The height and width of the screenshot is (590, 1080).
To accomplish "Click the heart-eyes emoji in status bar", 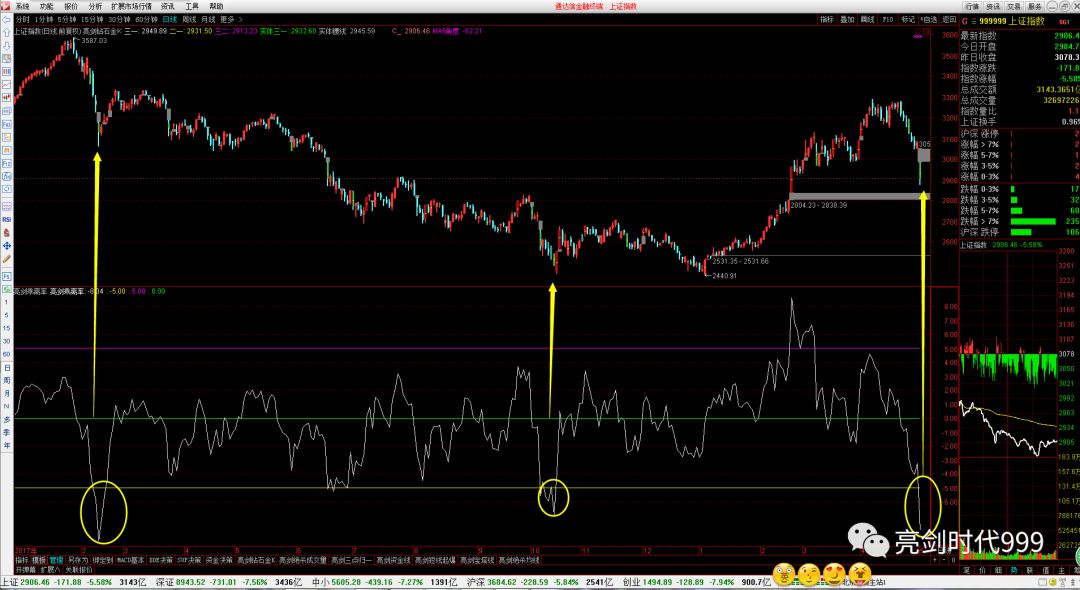I will click(x=834, y=574).
